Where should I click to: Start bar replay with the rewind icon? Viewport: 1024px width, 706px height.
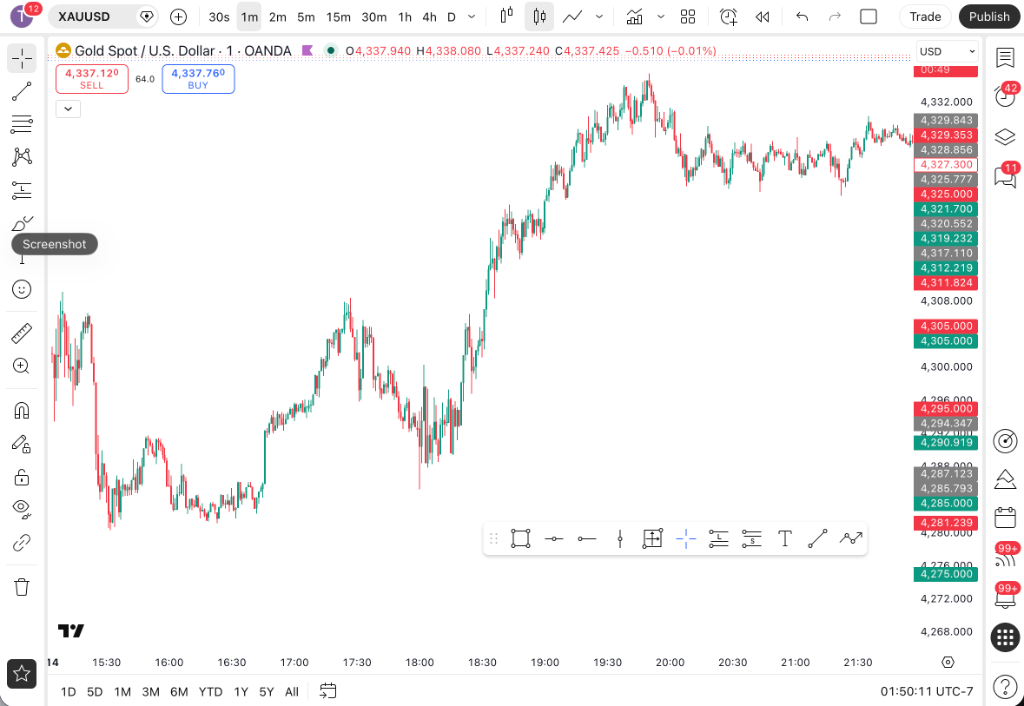(x=762, y=16)
